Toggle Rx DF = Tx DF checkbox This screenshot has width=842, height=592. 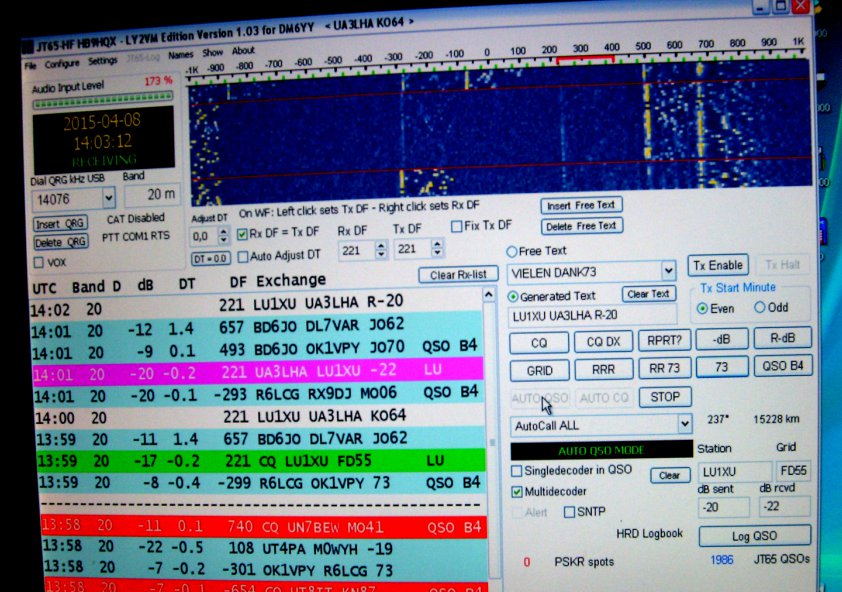click(x=242, y=234)
